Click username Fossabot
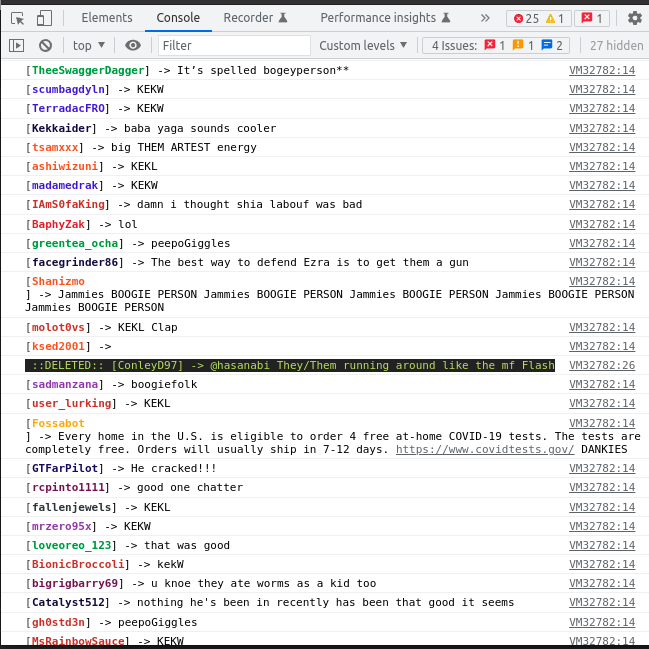The image size is (649, 649). 58,423
